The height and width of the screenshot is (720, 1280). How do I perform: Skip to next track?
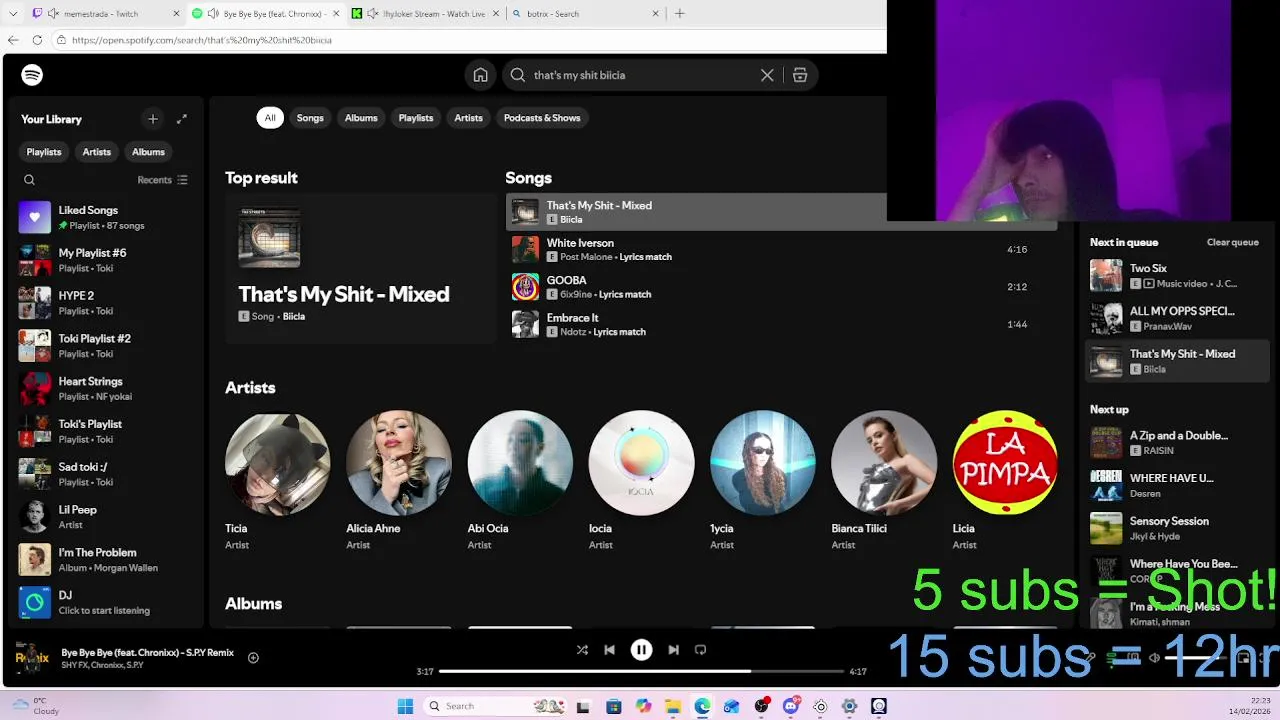[673, 650]
